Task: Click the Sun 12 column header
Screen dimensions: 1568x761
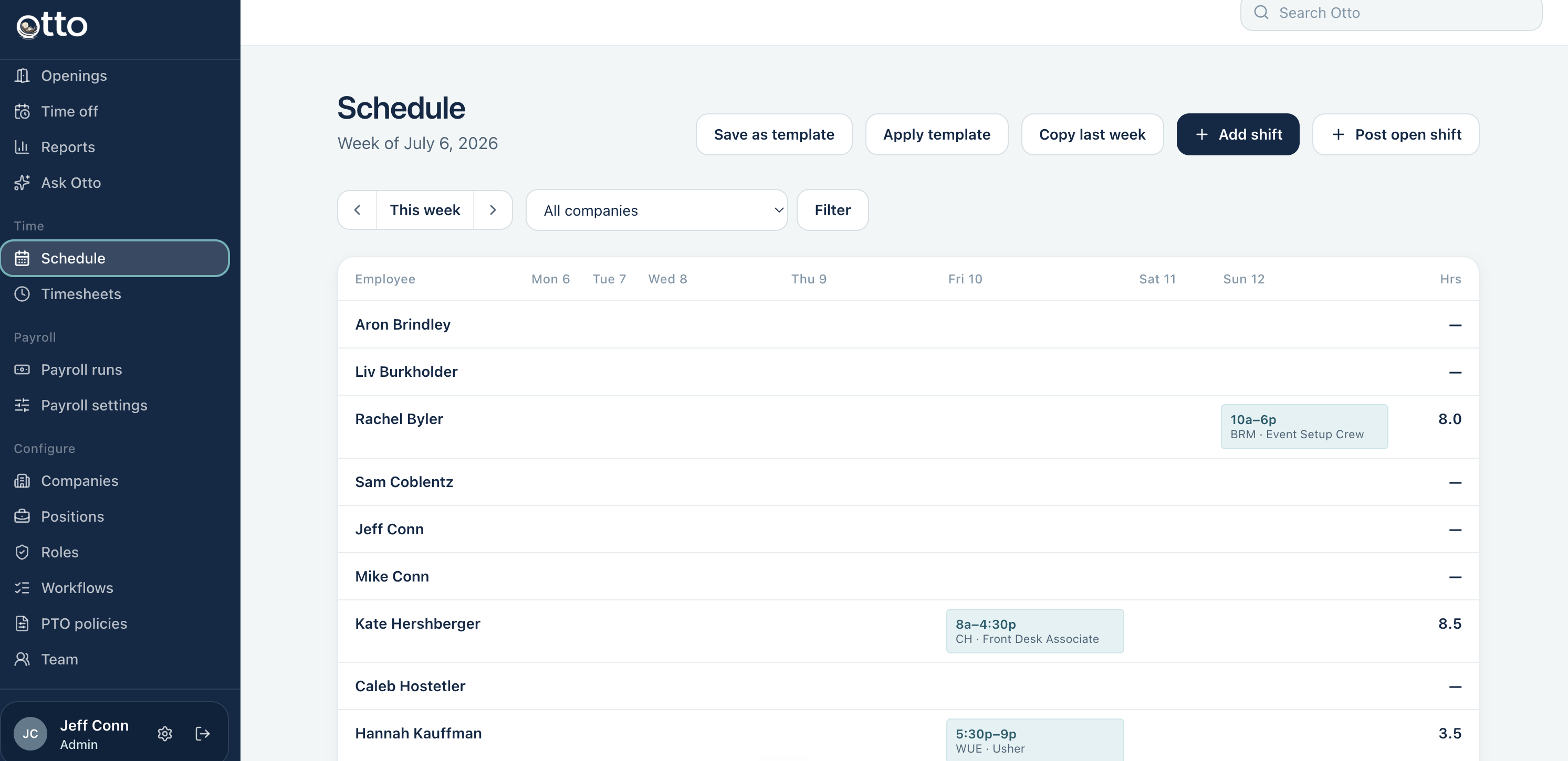Action: 1243,279
